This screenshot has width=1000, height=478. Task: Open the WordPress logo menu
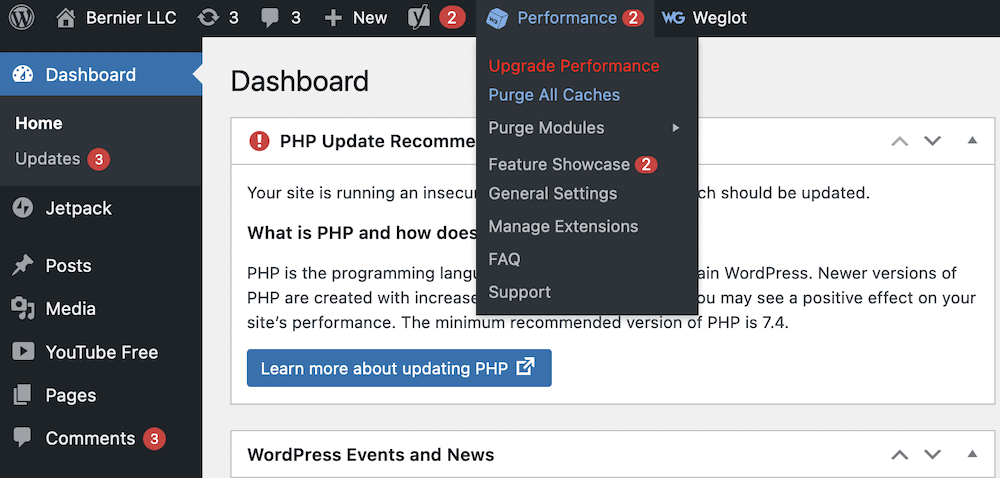click(x=21, y=18)
